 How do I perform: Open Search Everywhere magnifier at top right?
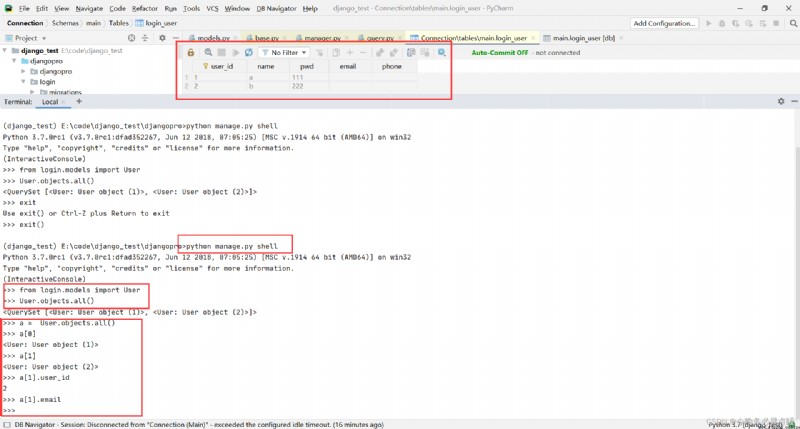pyautogui.click(x=793, y=23)
